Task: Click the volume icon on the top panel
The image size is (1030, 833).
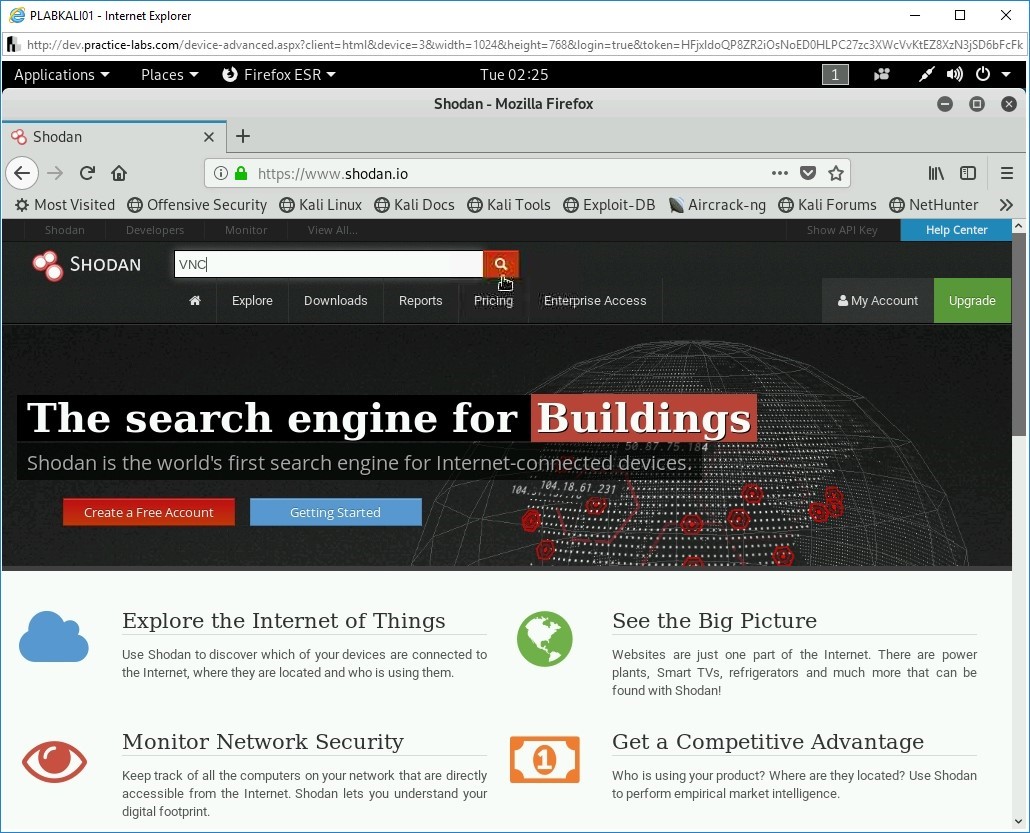Action: (953, 74)
